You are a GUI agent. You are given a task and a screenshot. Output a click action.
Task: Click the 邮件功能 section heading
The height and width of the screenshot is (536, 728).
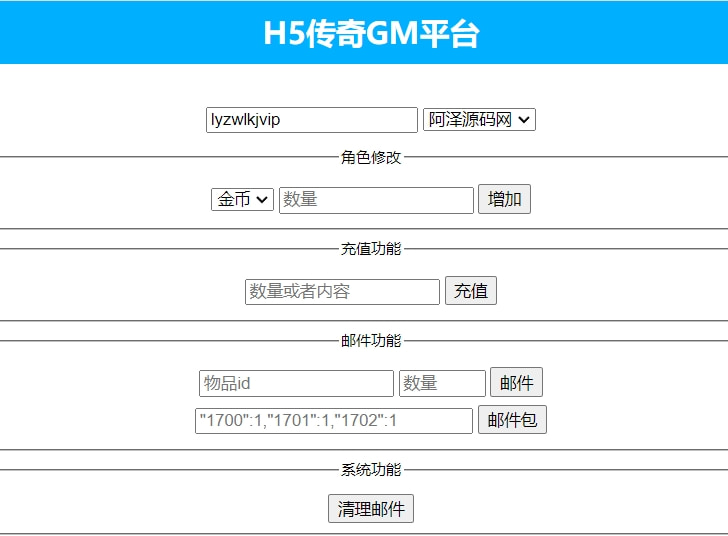click(x=371, y=341)
